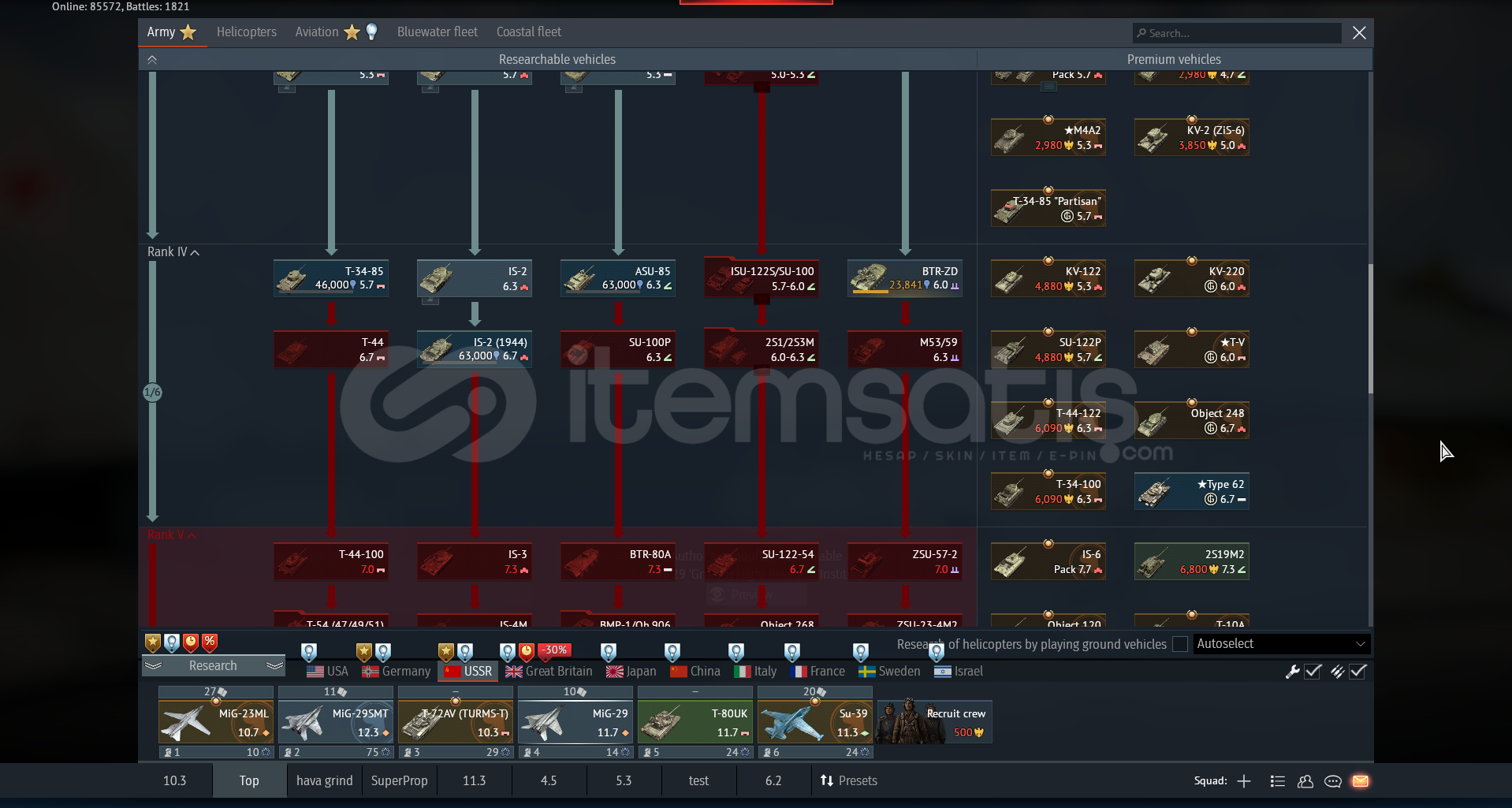Click the gold star booster icon above Research
This screenshot has height=808, width=1512.
153,642
